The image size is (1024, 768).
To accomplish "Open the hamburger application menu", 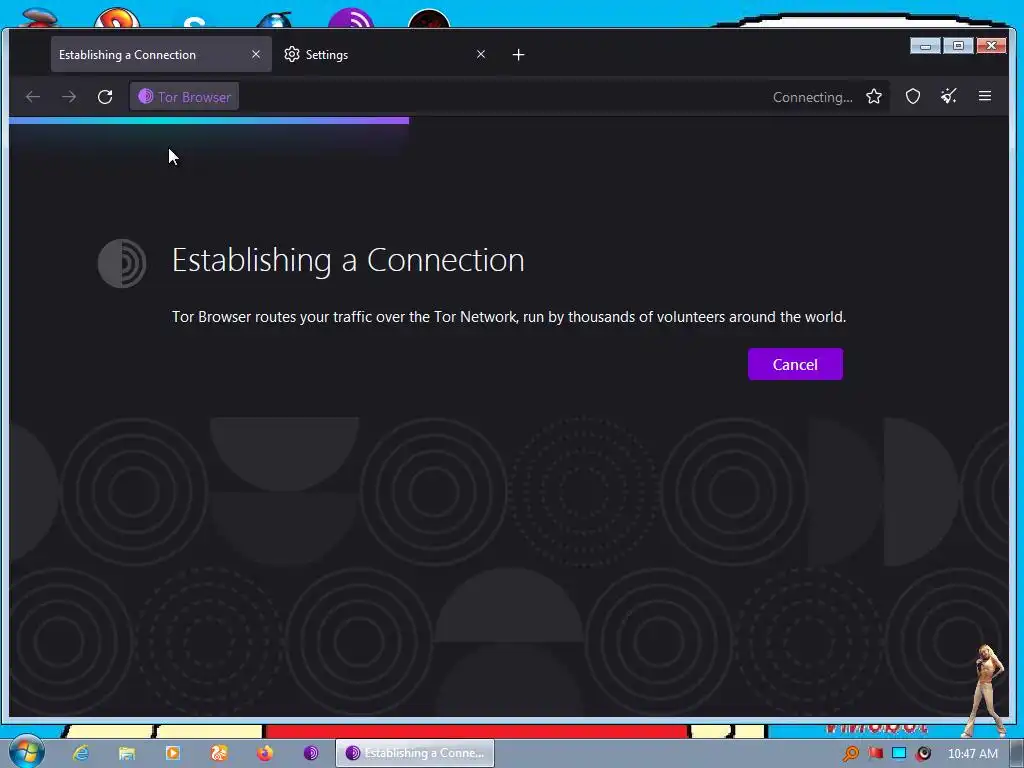I will pos(985,97).
